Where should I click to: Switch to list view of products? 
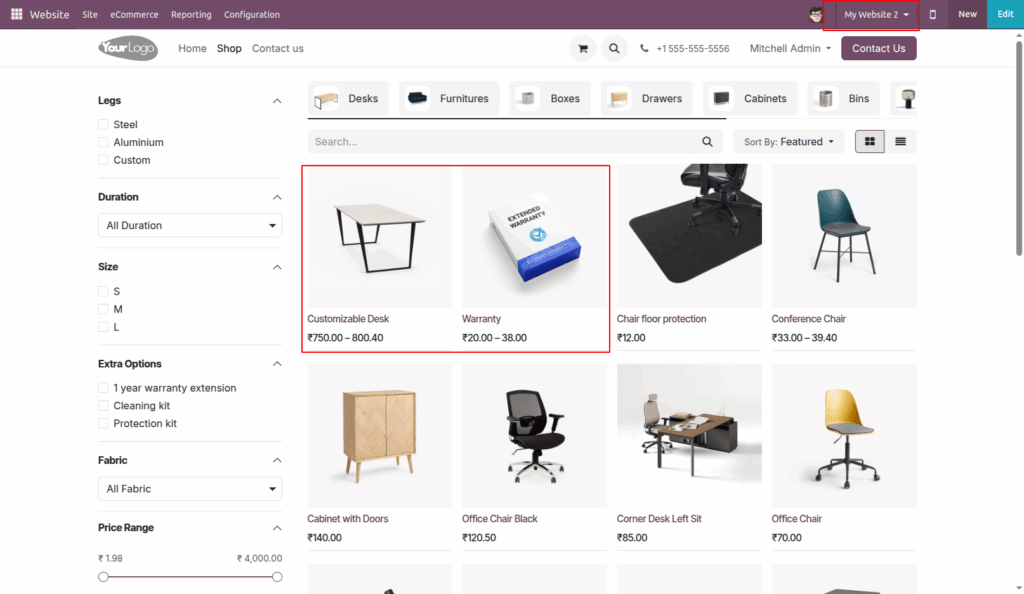(898, 141)
